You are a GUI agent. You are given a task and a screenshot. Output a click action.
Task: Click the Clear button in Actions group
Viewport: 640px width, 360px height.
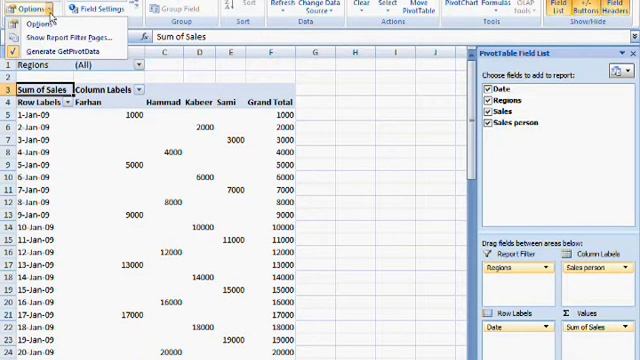361,6
